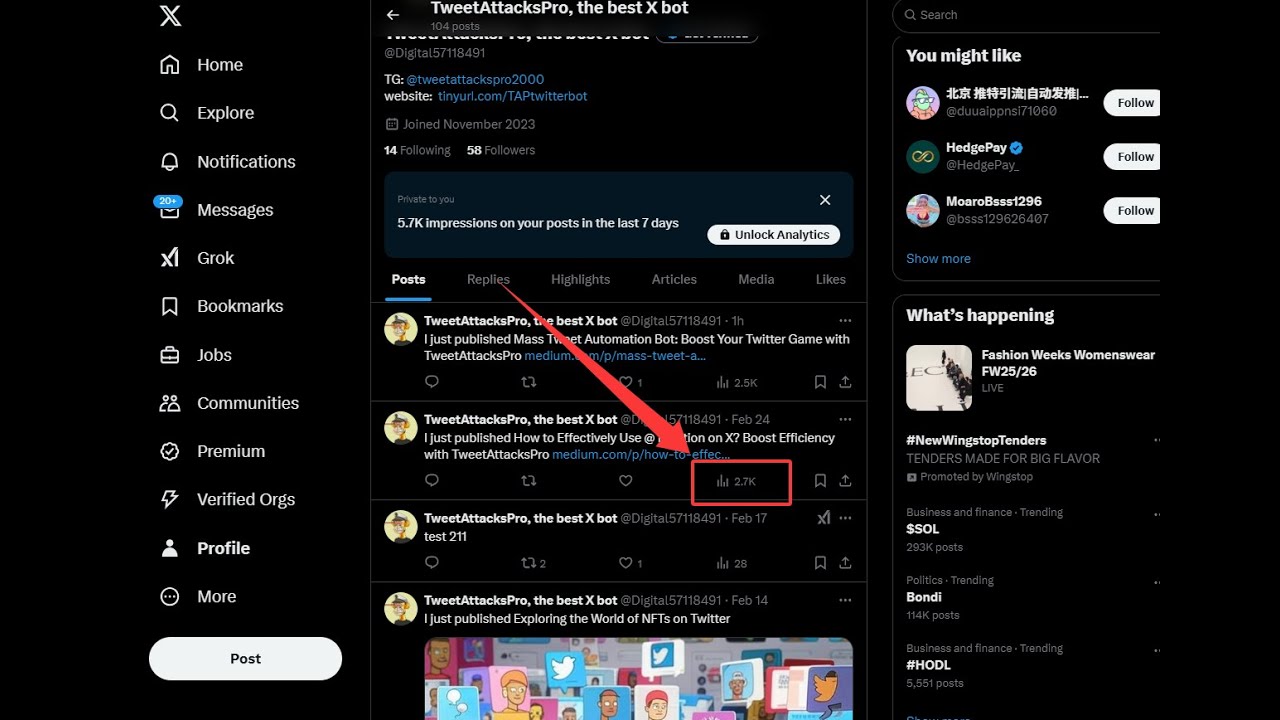
Task: Open more options on test 211 post
Action: coord(845,518)
